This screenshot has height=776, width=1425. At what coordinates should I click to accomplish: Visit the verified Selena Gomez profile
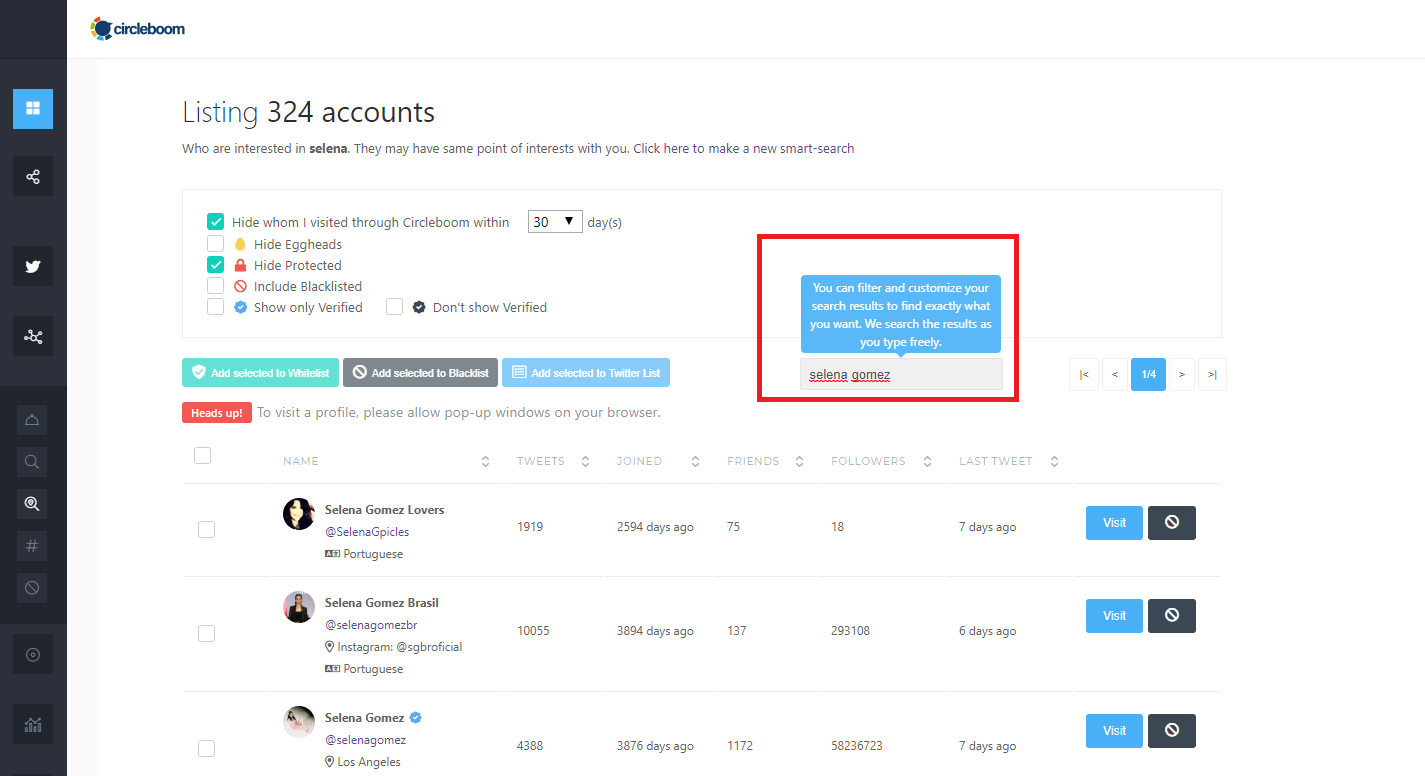pyautogui.click(x=1114, y=731)
